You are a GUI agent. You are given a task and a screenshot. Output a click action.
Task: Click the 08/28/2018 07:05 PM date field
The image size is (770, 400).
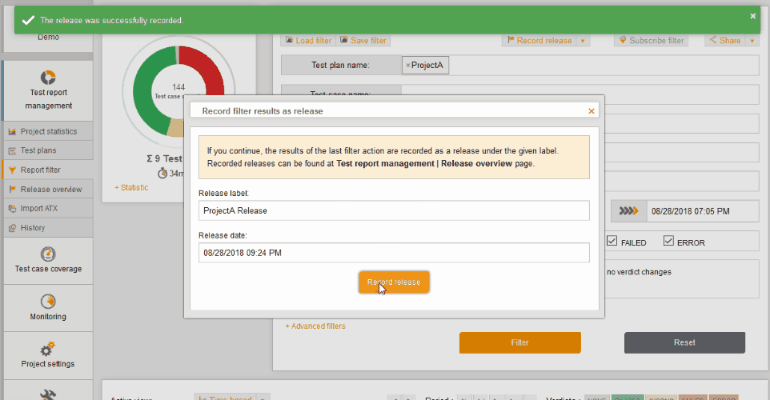[703, 211]
